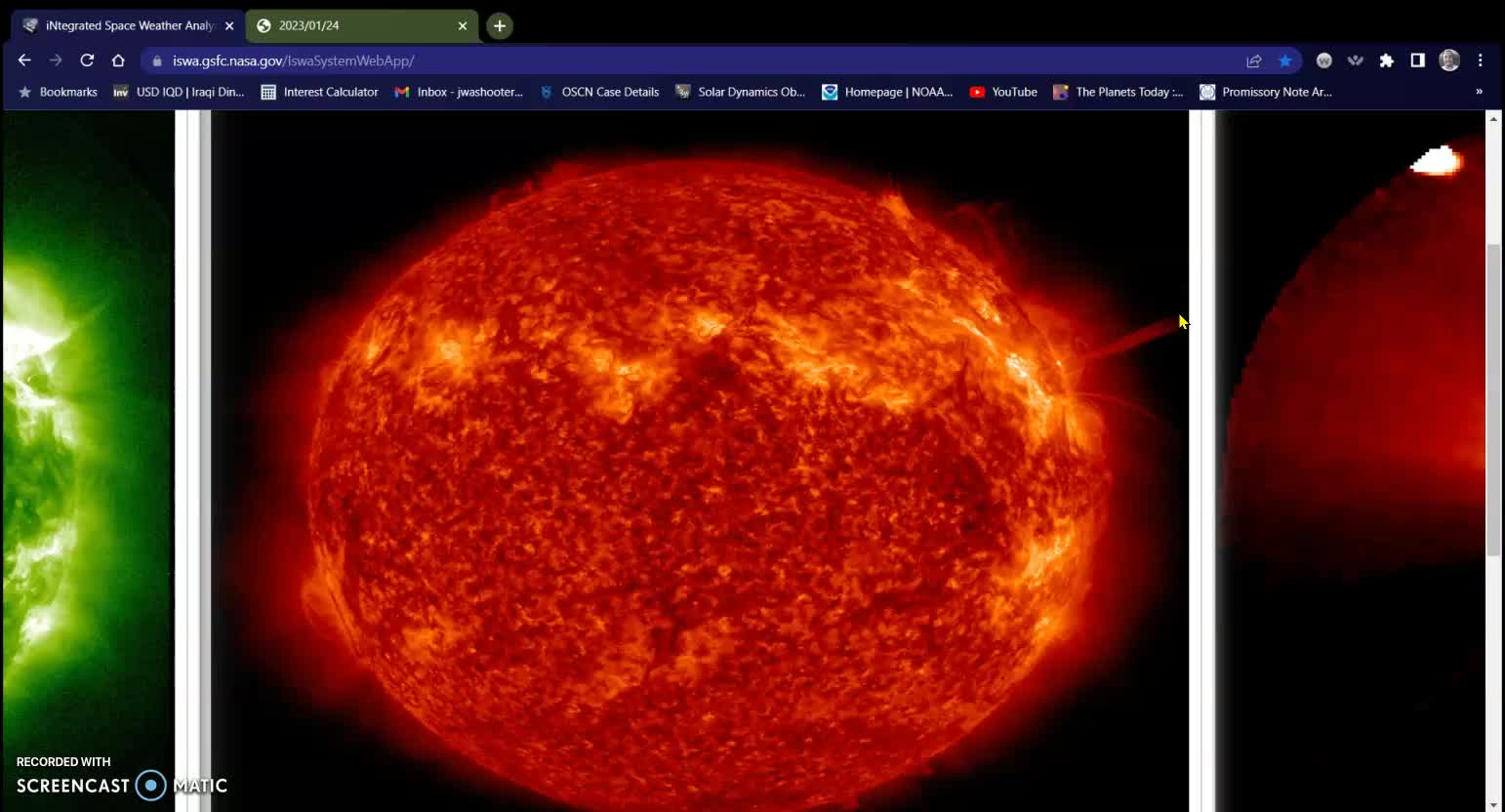The image size is (1505, 812).
Task: Open a new tab with the plus button
Action: (x=500, y=26)
